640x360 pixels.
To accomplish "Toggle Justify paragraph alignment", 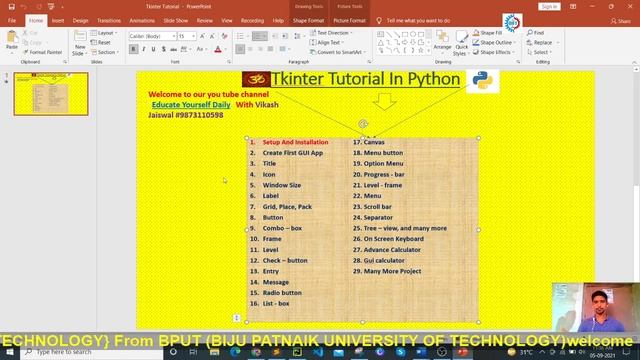I will [x=270, y=49].
